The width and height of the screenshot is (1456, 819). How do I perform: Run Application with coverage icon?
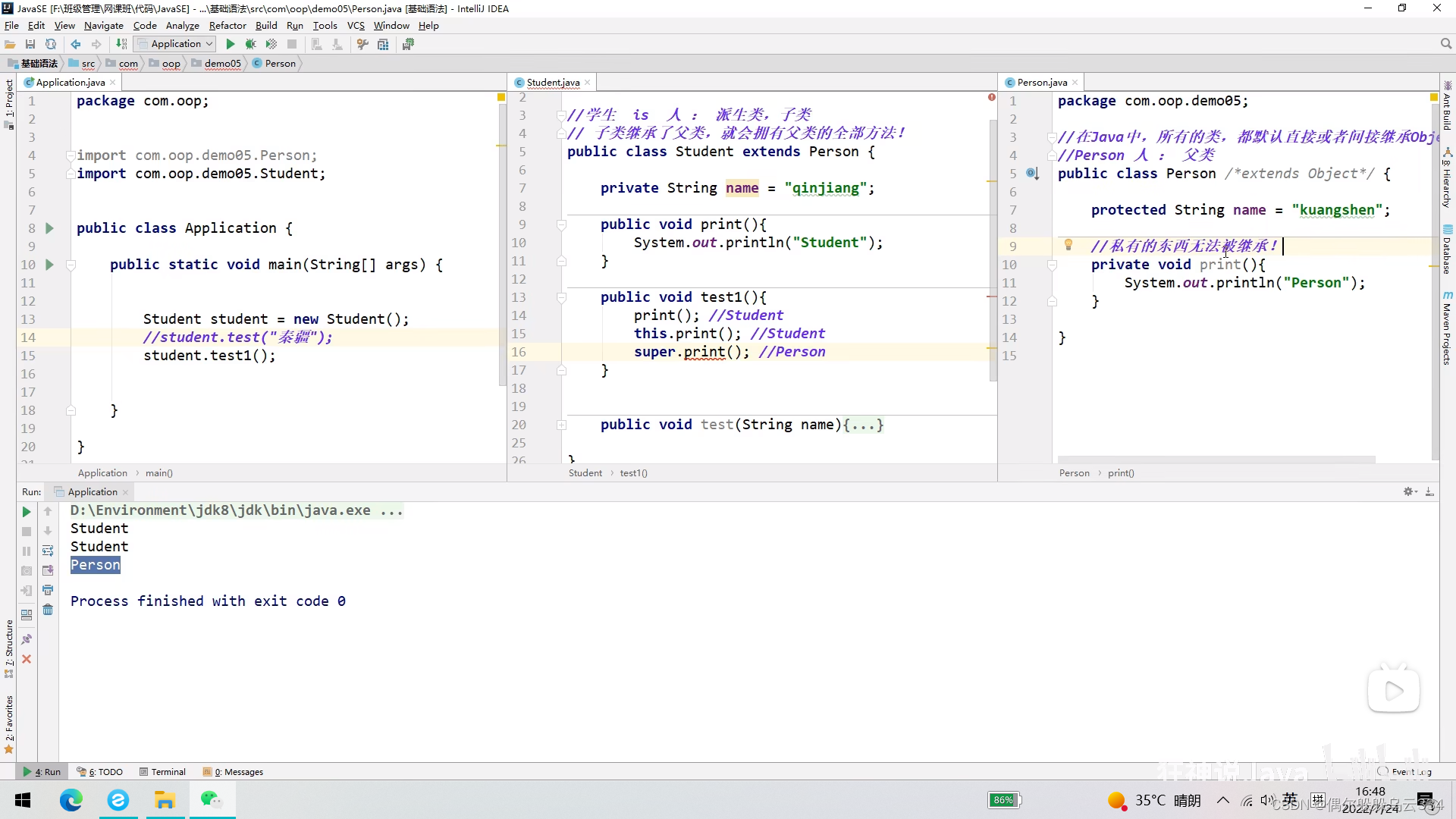pyautogui.click(x=271, y=44)
